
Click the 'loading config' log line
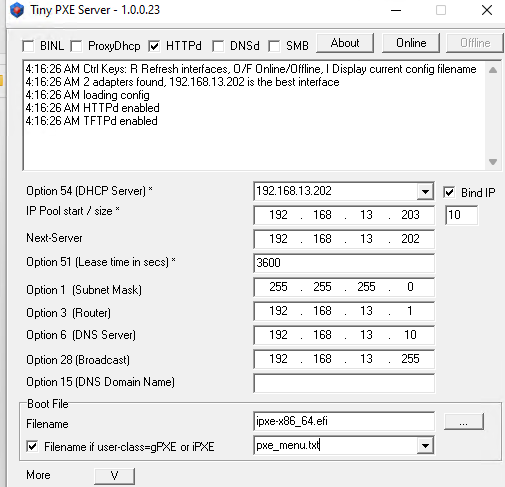[x=87, y=95]
